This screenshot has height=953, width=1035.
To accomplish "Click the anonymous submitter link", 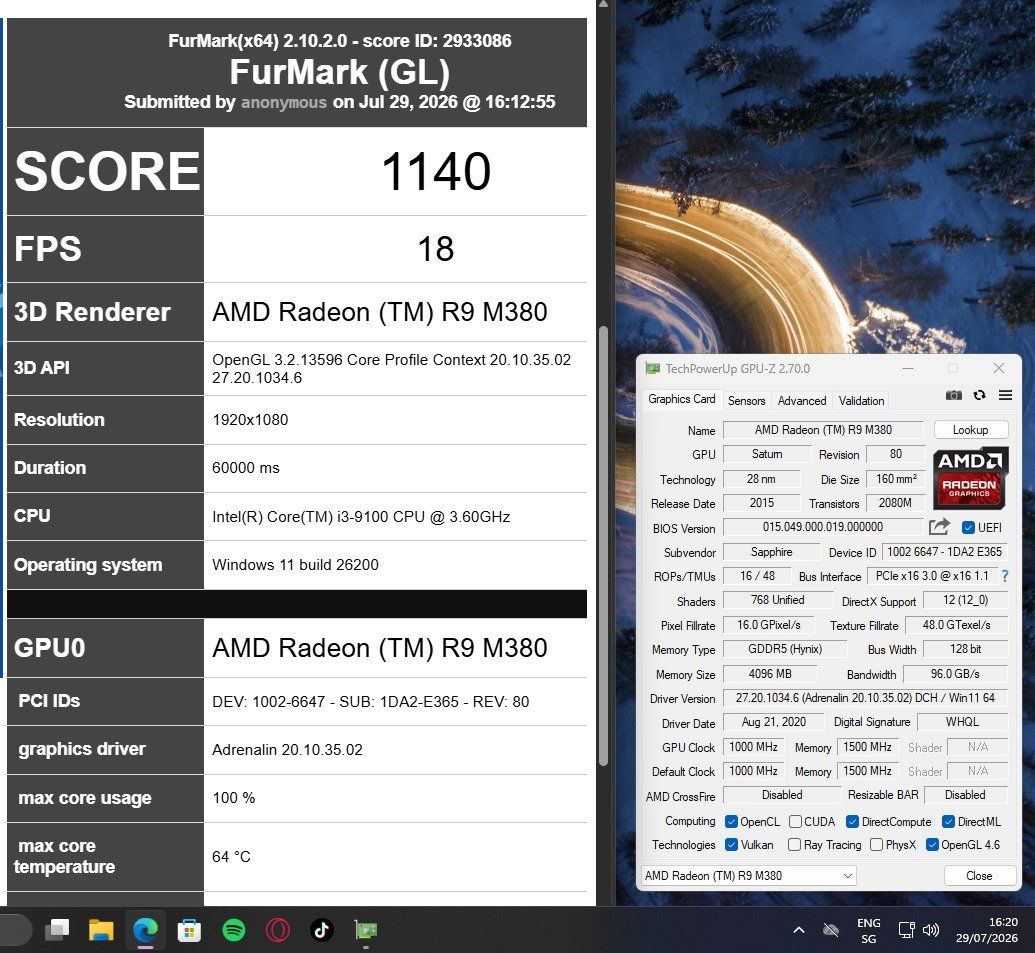I will (284, 102).
